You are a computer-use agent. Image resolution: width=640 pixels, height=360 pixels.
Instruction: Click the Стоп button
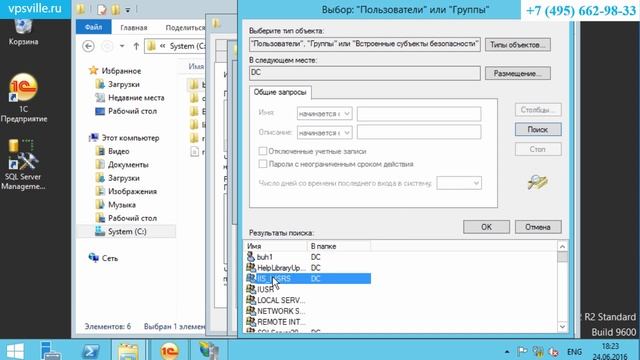[x=538, y=149]
